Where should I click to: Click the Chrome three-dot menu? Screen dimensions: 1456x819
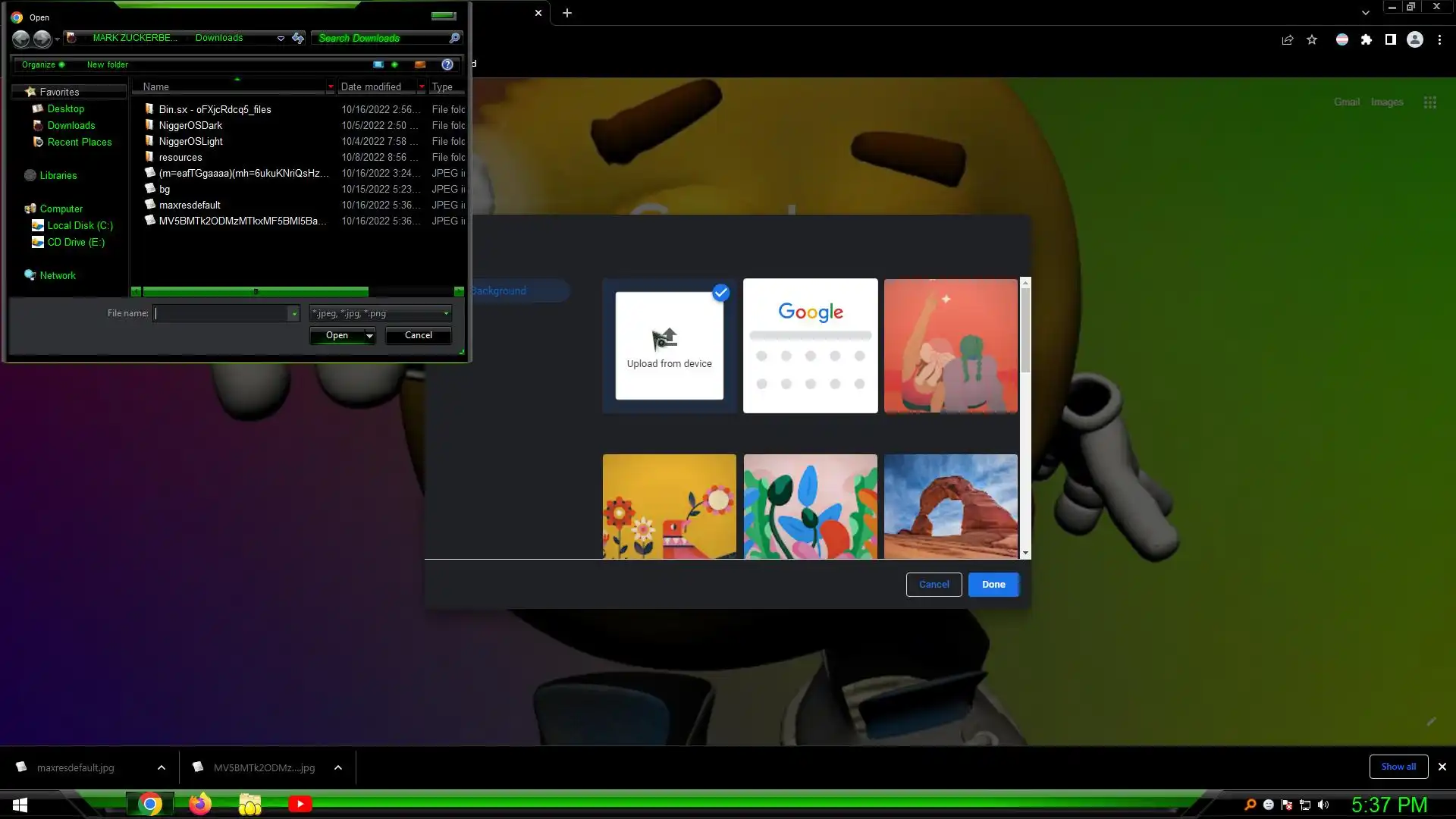pyautogui.click(x=1439, y=40)
